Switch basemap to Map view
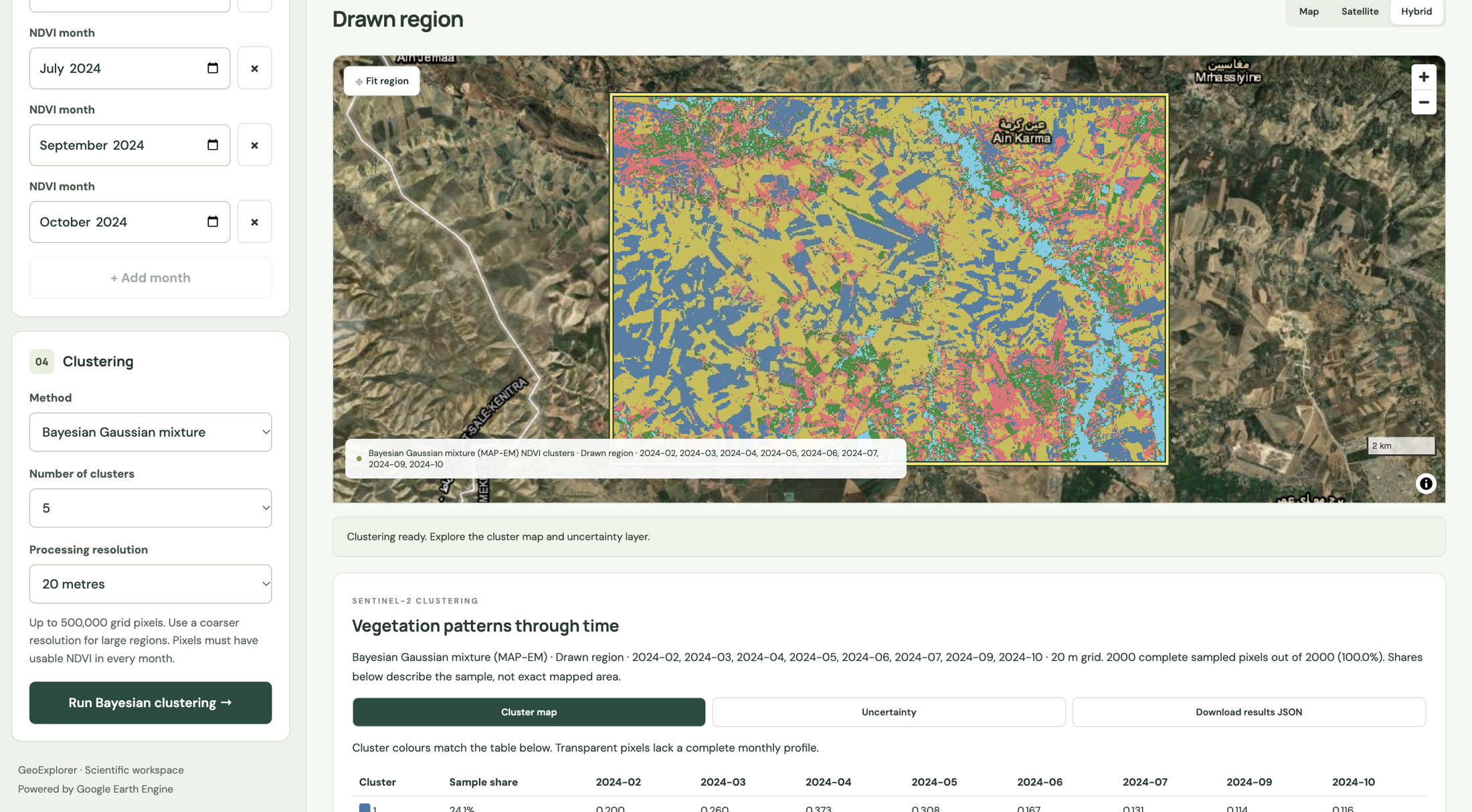This screenshot has width=1472, height=812. pyautogui.click(x=1309, y=11)
